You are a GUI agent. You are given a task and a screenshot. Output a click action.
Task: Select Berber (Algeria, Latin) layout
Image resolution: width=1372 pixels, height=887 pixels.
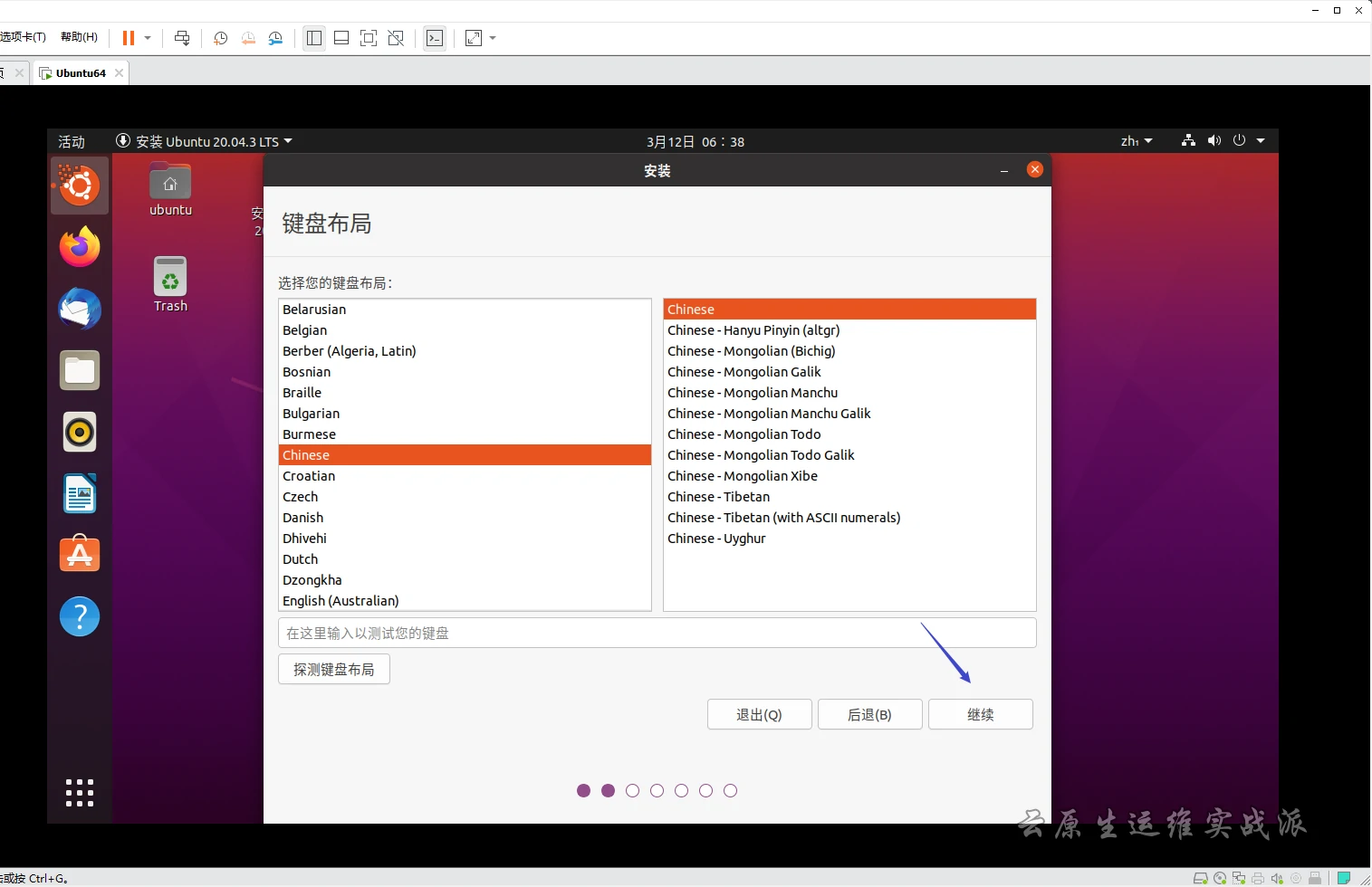click(465, 351)
